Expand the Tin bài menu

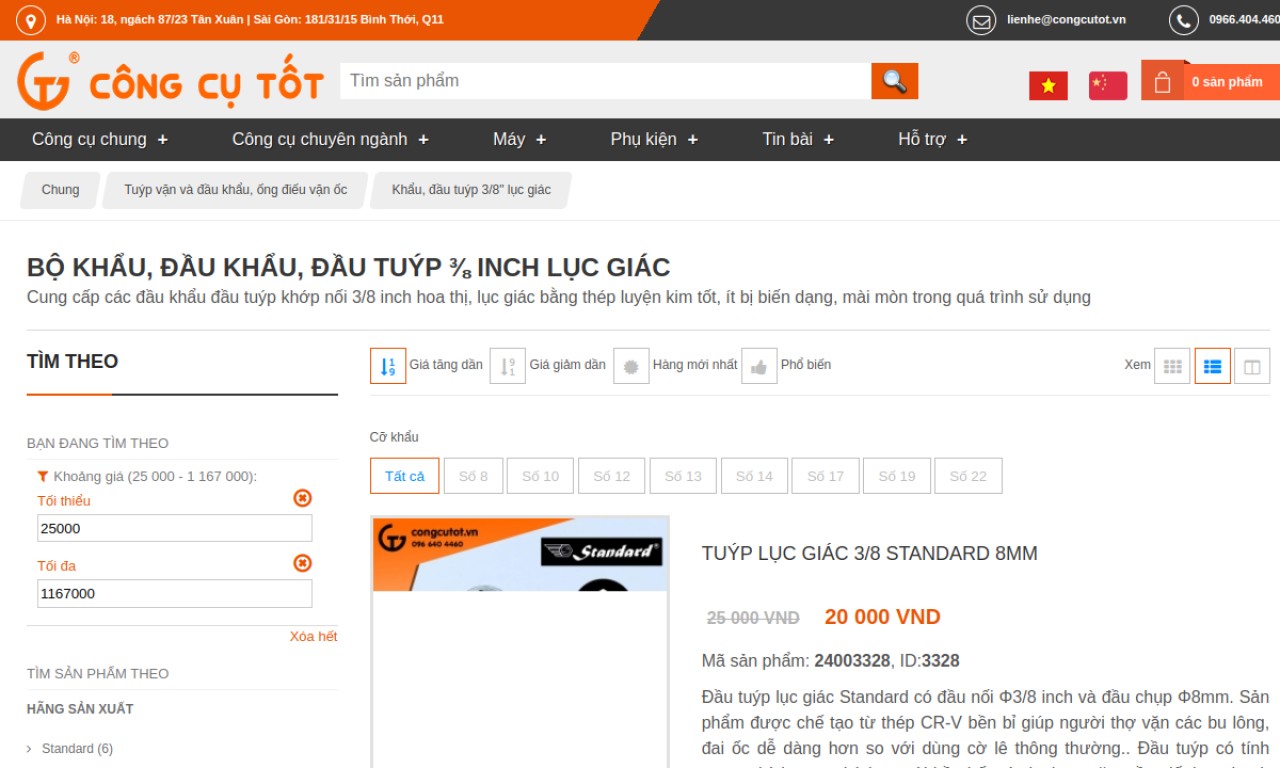tap(798, 139)
